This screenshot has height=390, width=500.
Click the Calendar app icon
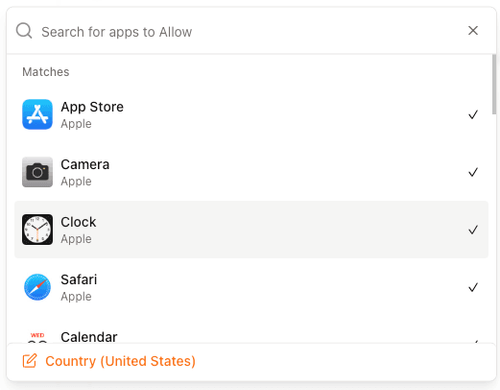point(37,337)
